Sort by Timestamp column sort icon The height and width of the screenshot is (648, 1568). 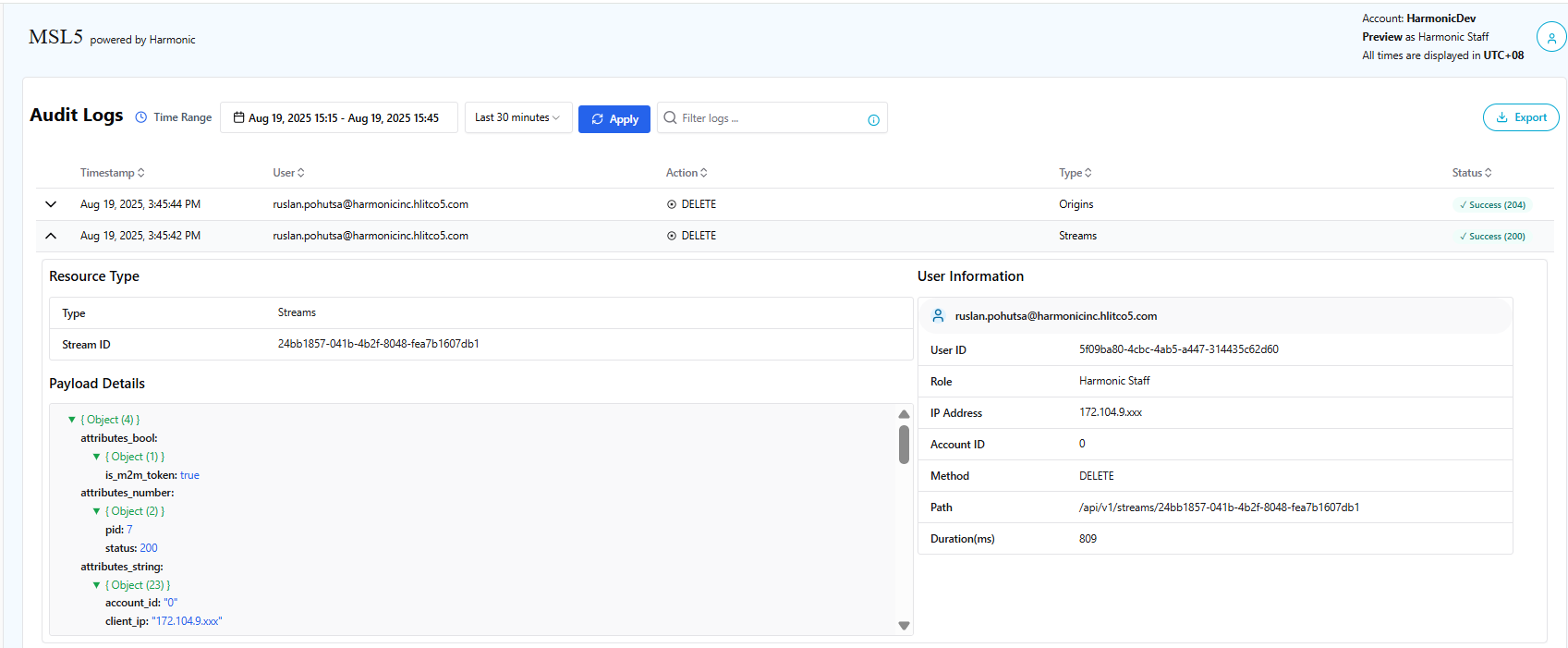[x=141, y=173]
